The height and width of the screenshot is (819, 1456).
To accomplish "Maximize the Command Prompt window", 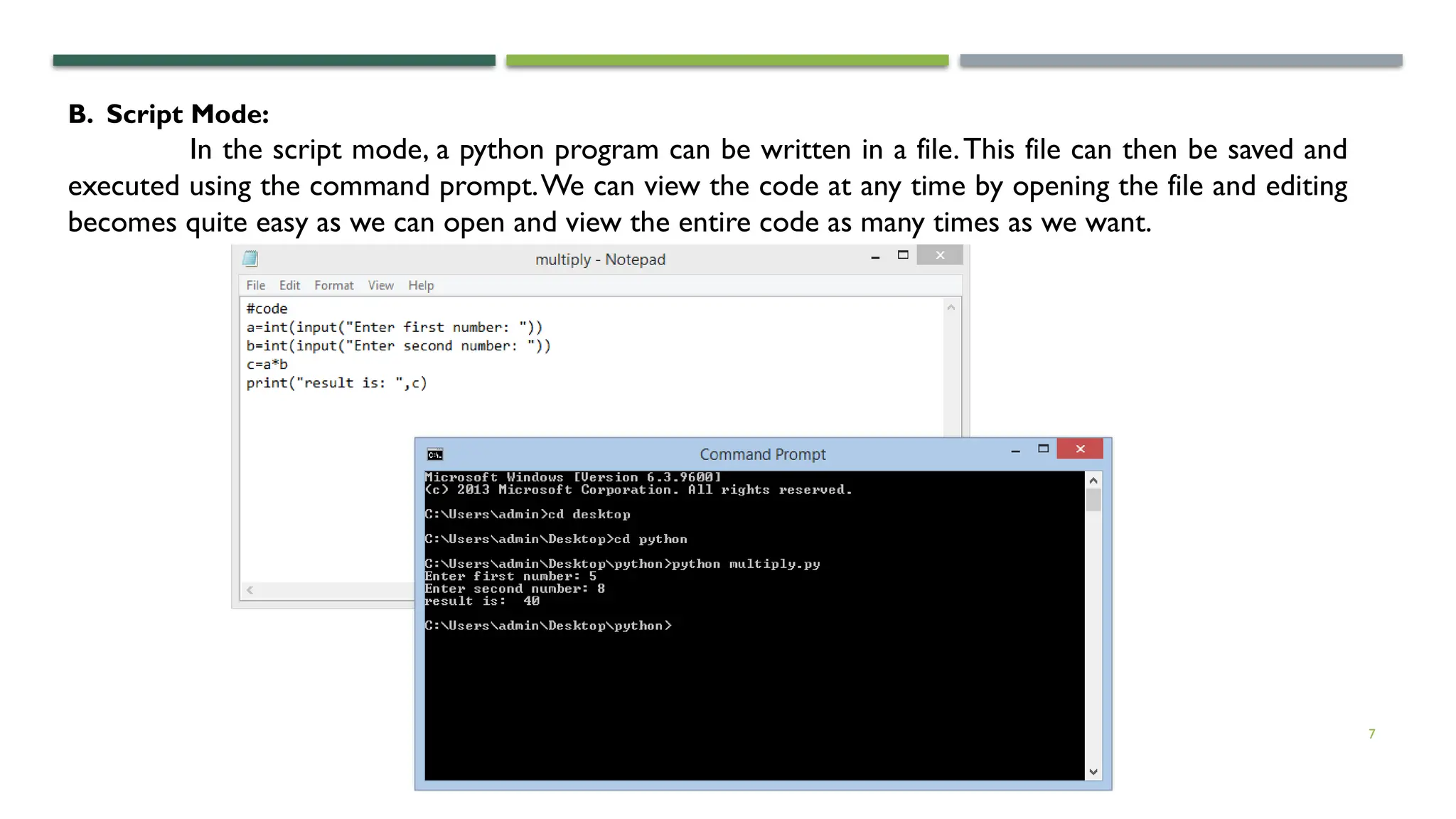I will [1043, 449].
